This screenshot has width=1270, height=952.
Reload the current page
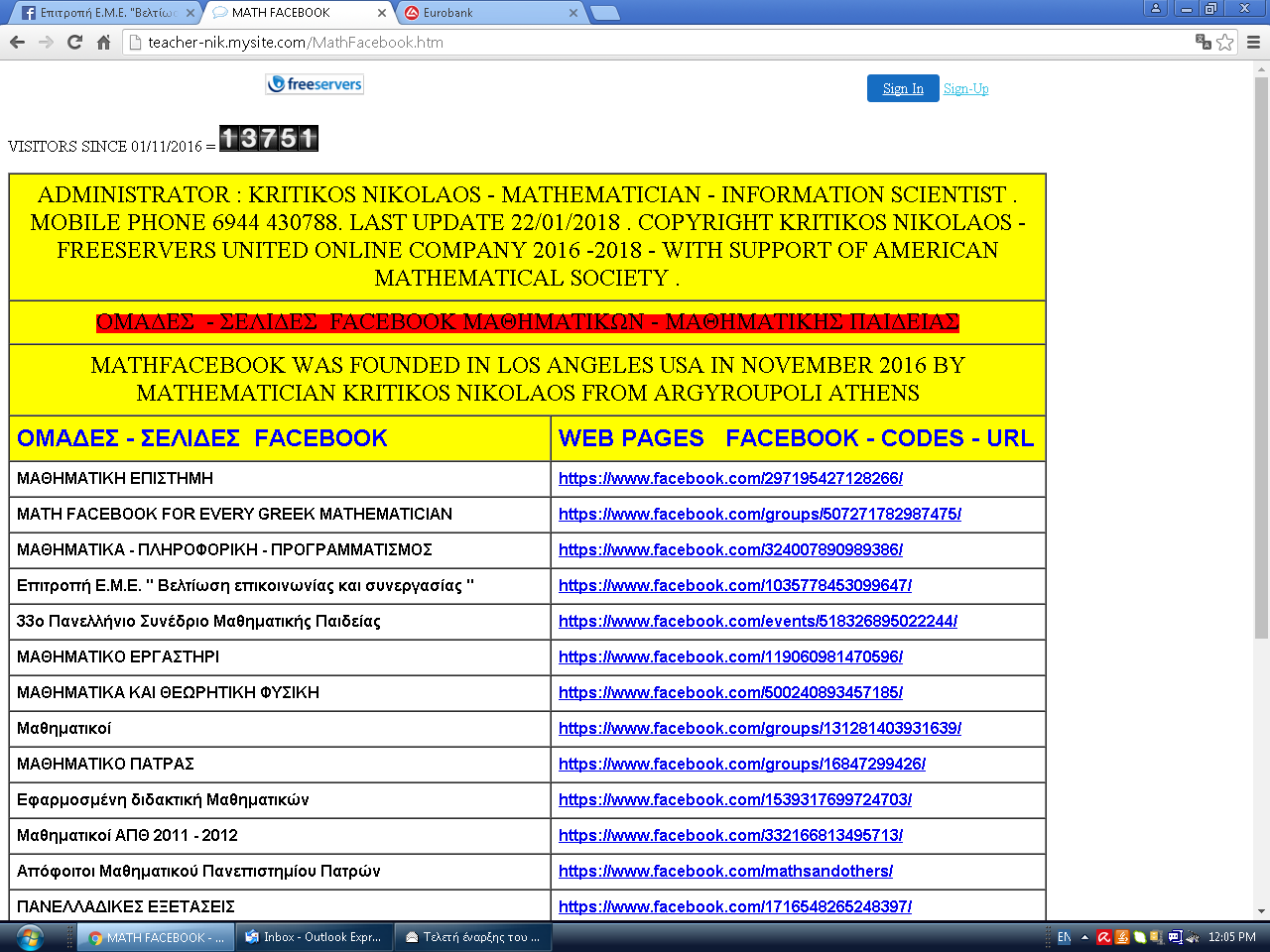[74, 42]
